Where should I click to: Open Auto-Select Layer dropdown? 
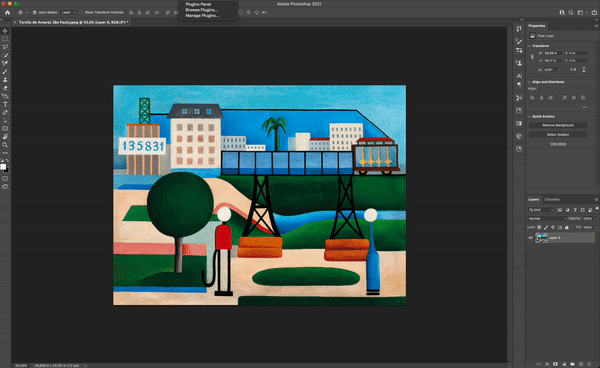[x=68, y=13]
